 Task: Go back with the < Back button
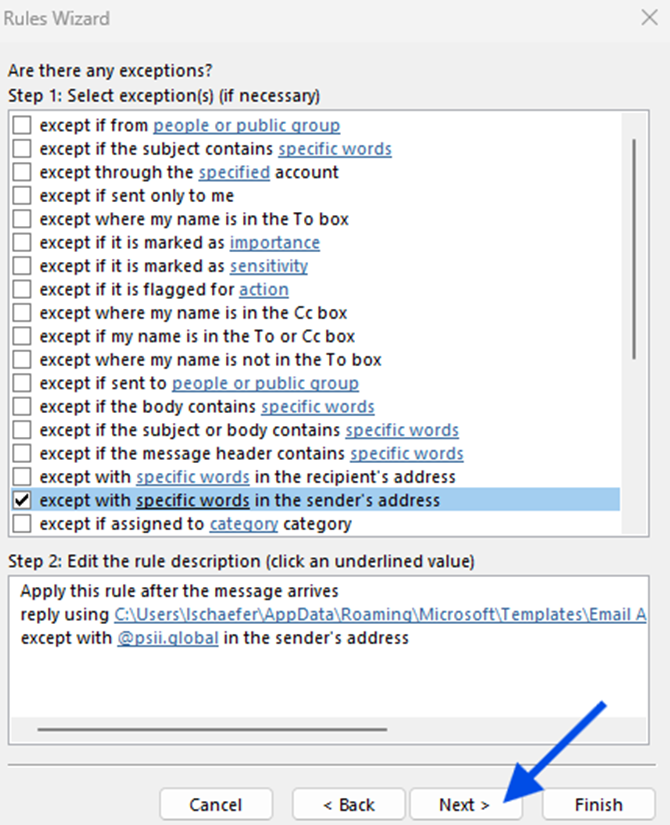tap(348, 804)
